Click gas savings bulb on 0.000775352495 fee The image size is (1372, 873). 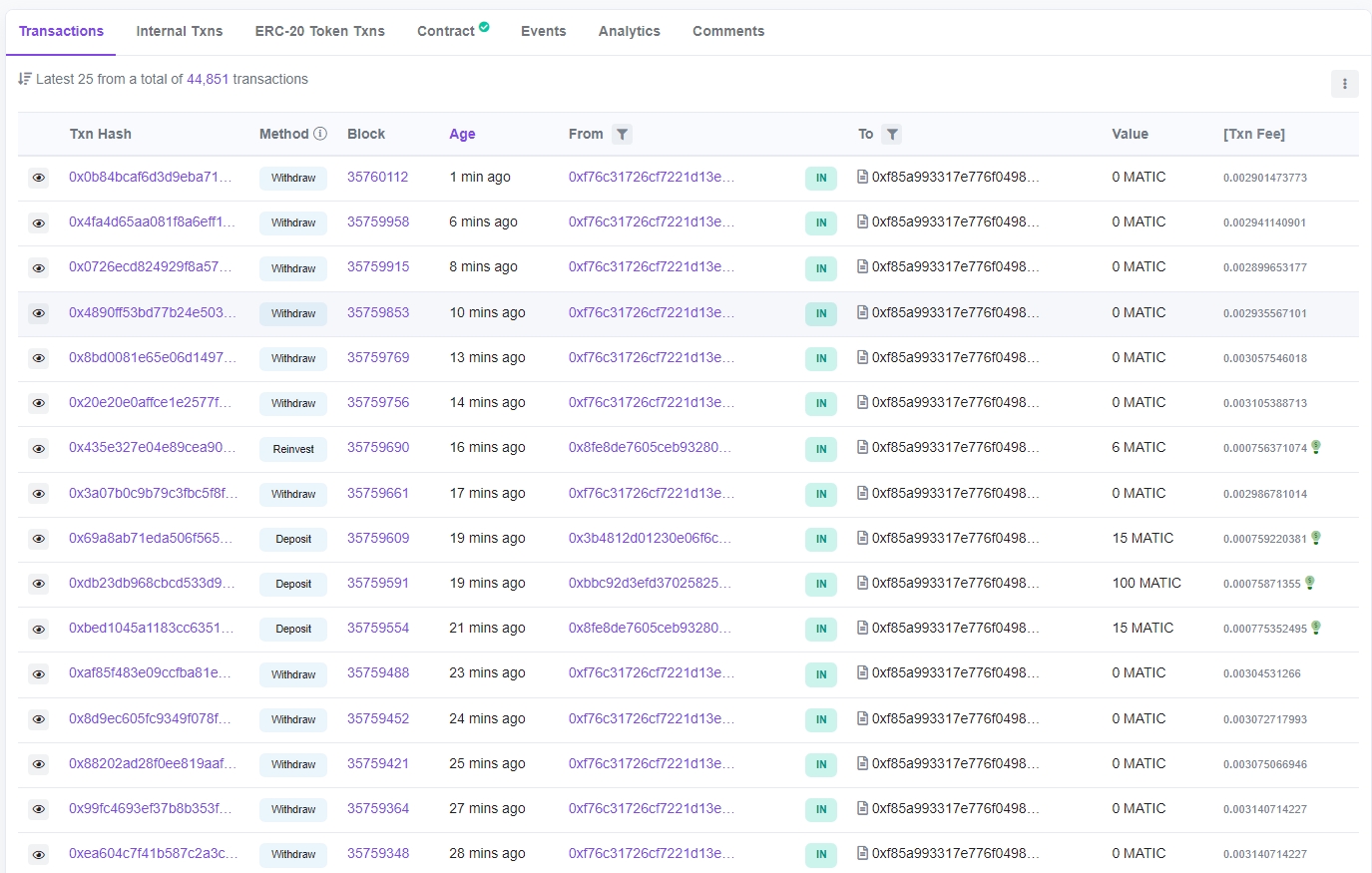click(1316, 628)
